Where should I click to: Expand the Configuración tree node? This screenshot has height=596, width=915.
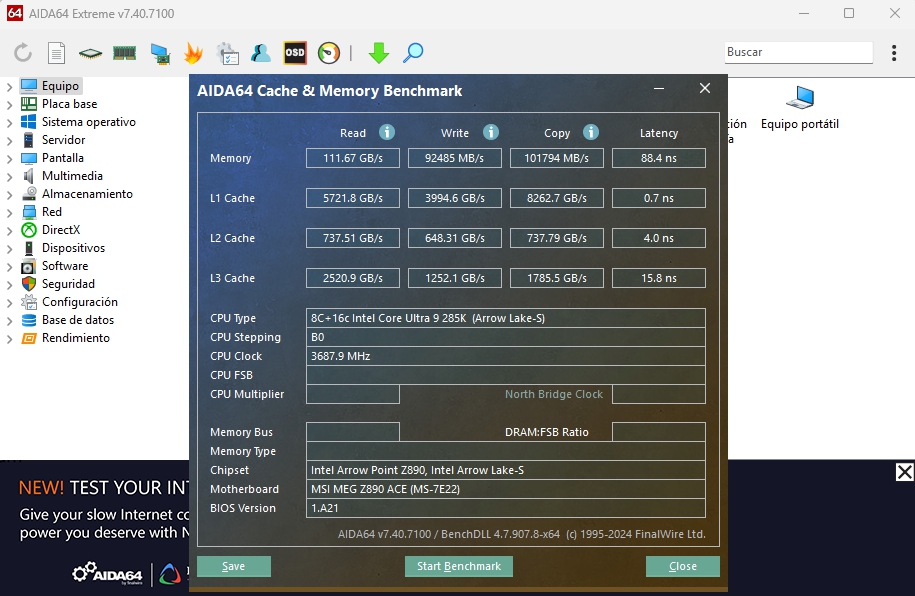[x=9, y=304]
